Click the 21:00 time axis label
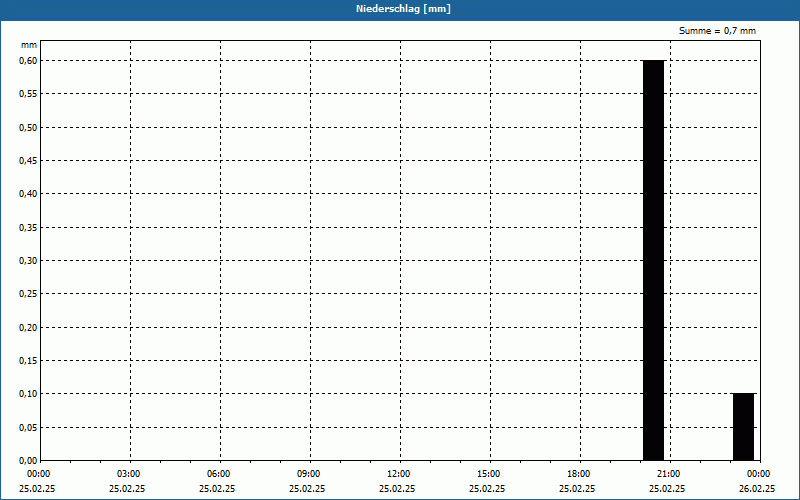 668,474
